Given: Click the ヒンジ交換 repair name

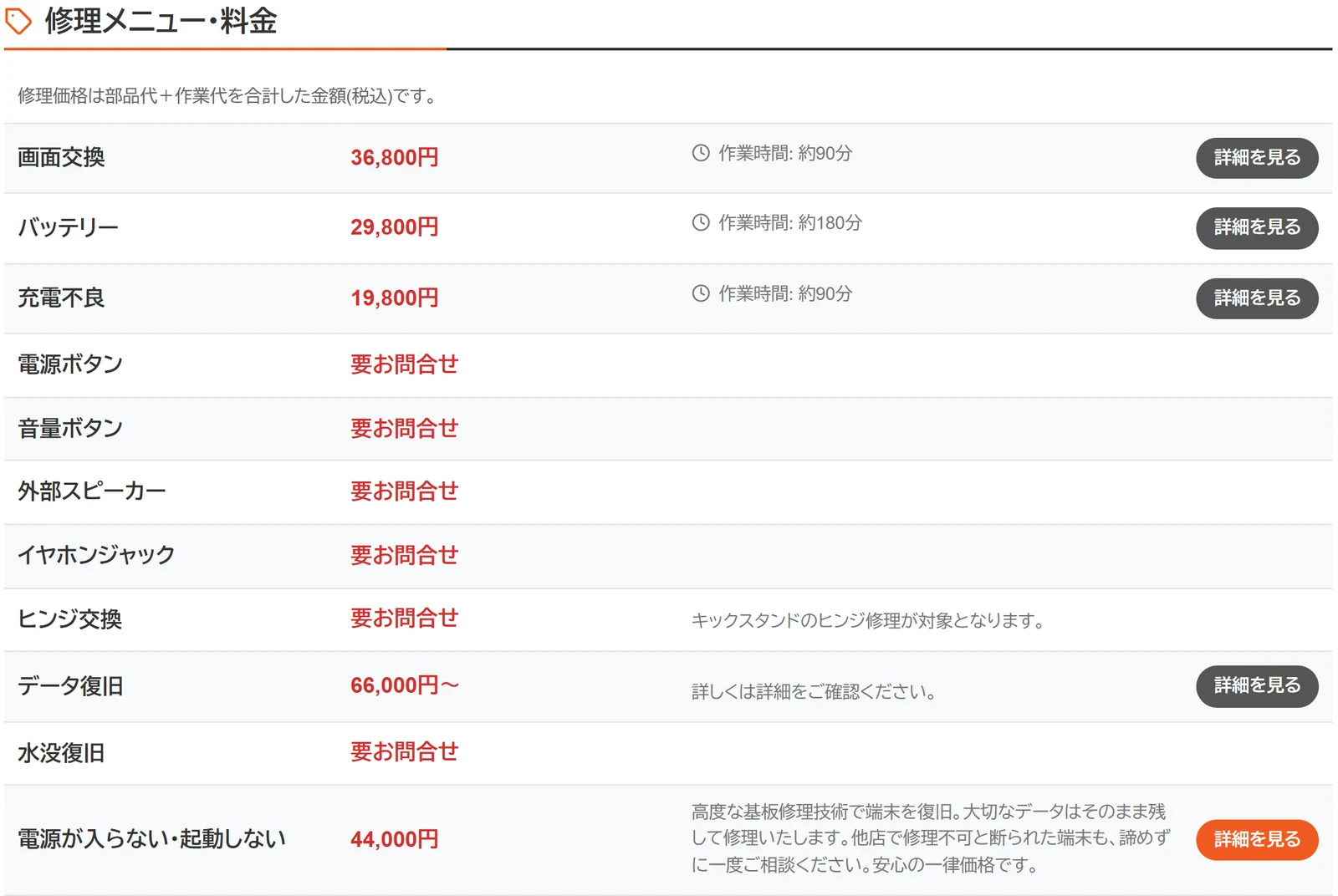Looking at the screenshot, I should [70, 619].
